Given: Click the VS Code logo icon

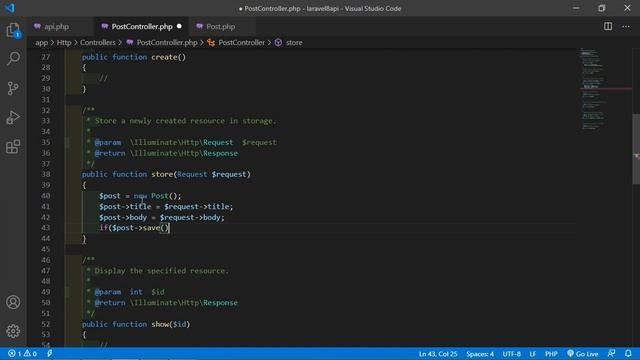Looking at the screenshot, I should click(10, 8).
